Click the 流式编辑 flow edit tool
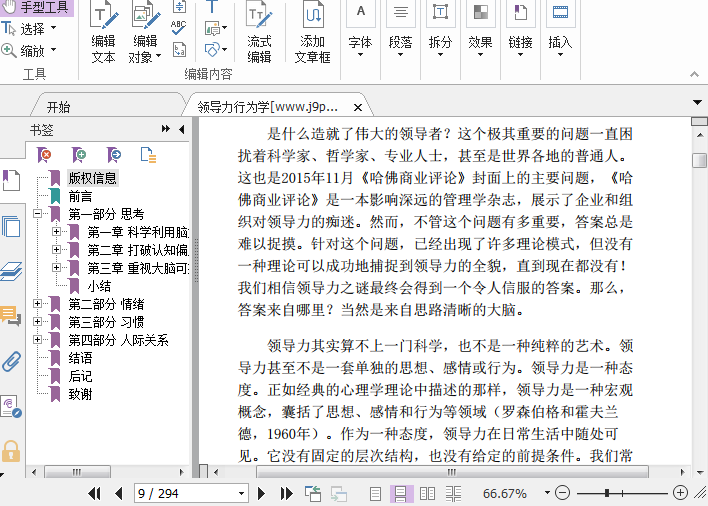Screen dimensions: 708x506 [259, 33]
